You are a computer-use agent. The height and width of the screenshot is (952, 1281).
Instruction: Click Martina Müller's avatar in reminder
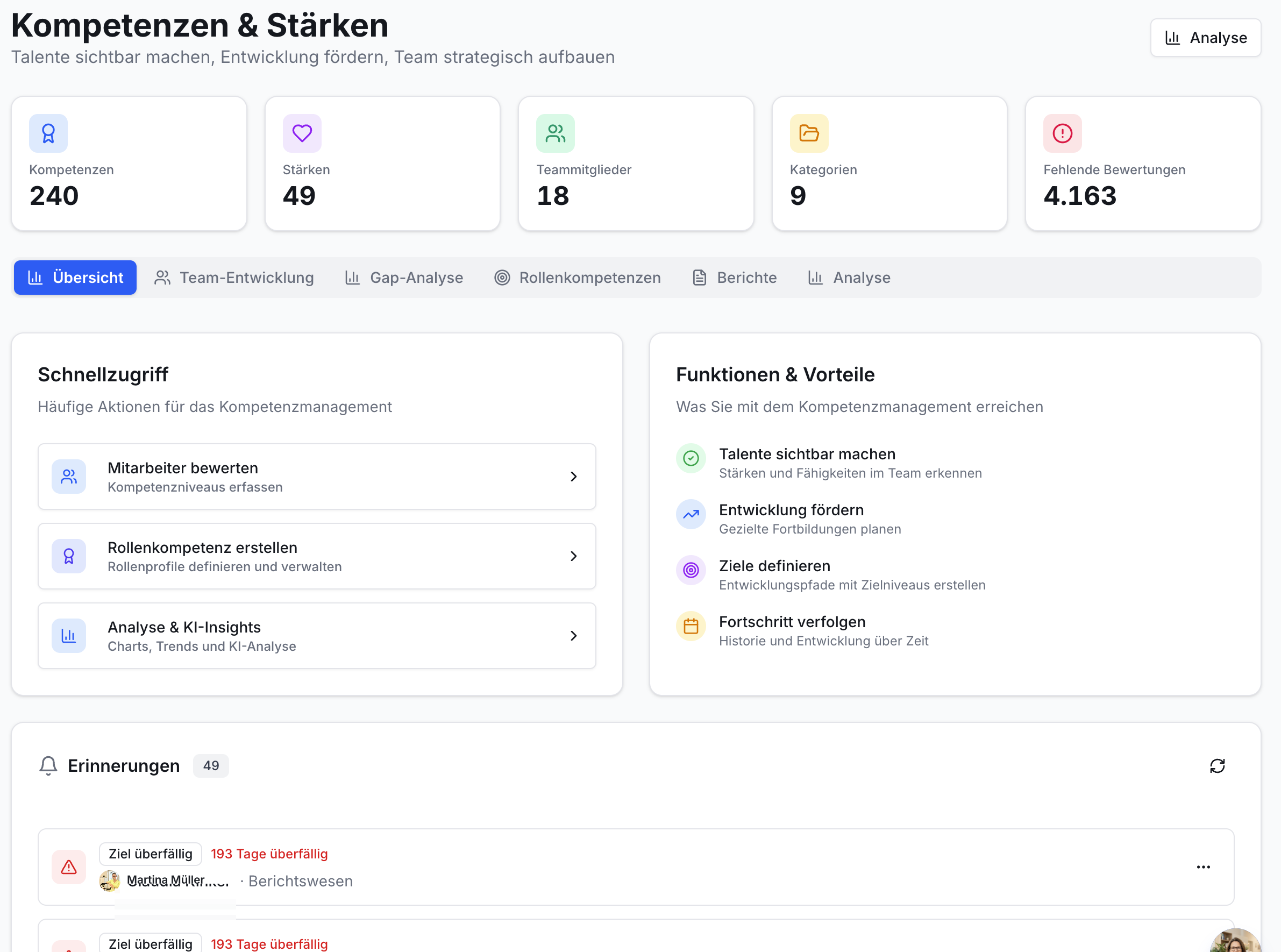pyautogui.click(x=110, y=882)
